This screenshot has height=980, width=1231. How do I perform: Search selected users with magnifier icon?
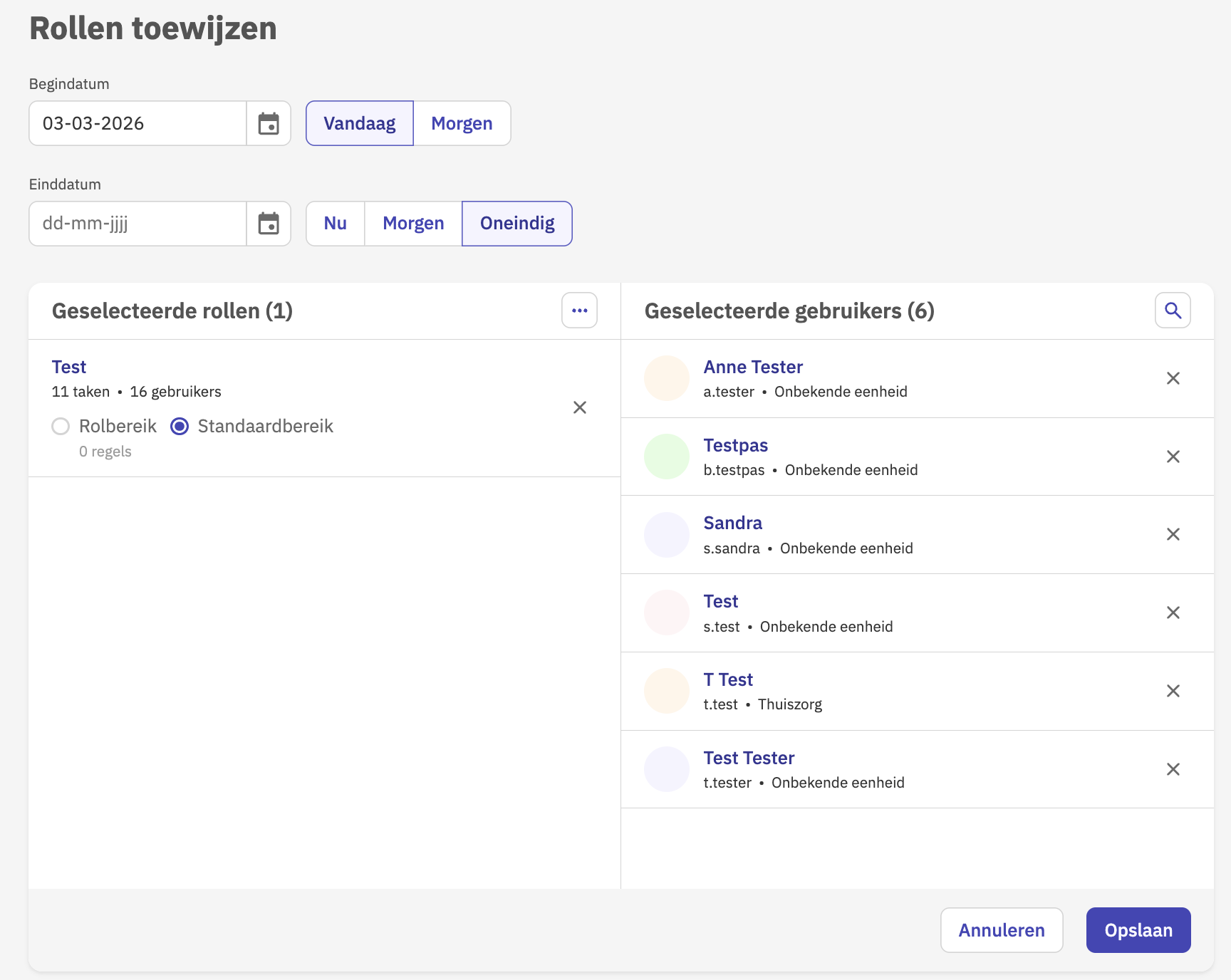1173,311
